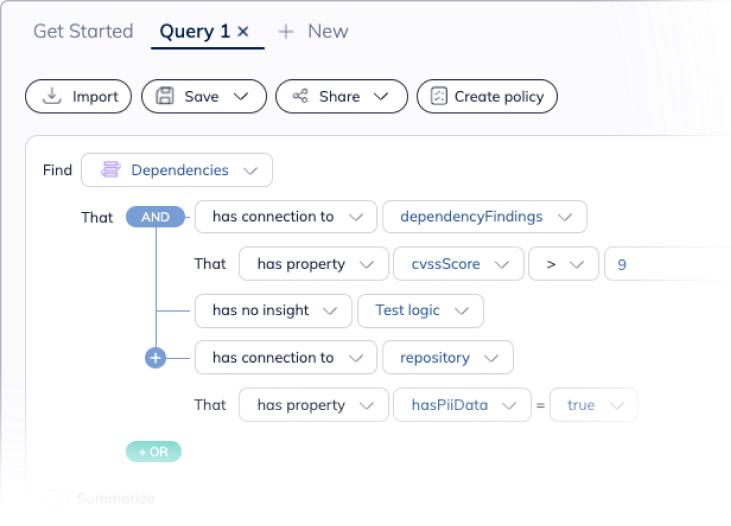Switch to the Get Started tab
The height and width of the screenshot is (526, 731).
pyautogui.click(x=83, y=31)
